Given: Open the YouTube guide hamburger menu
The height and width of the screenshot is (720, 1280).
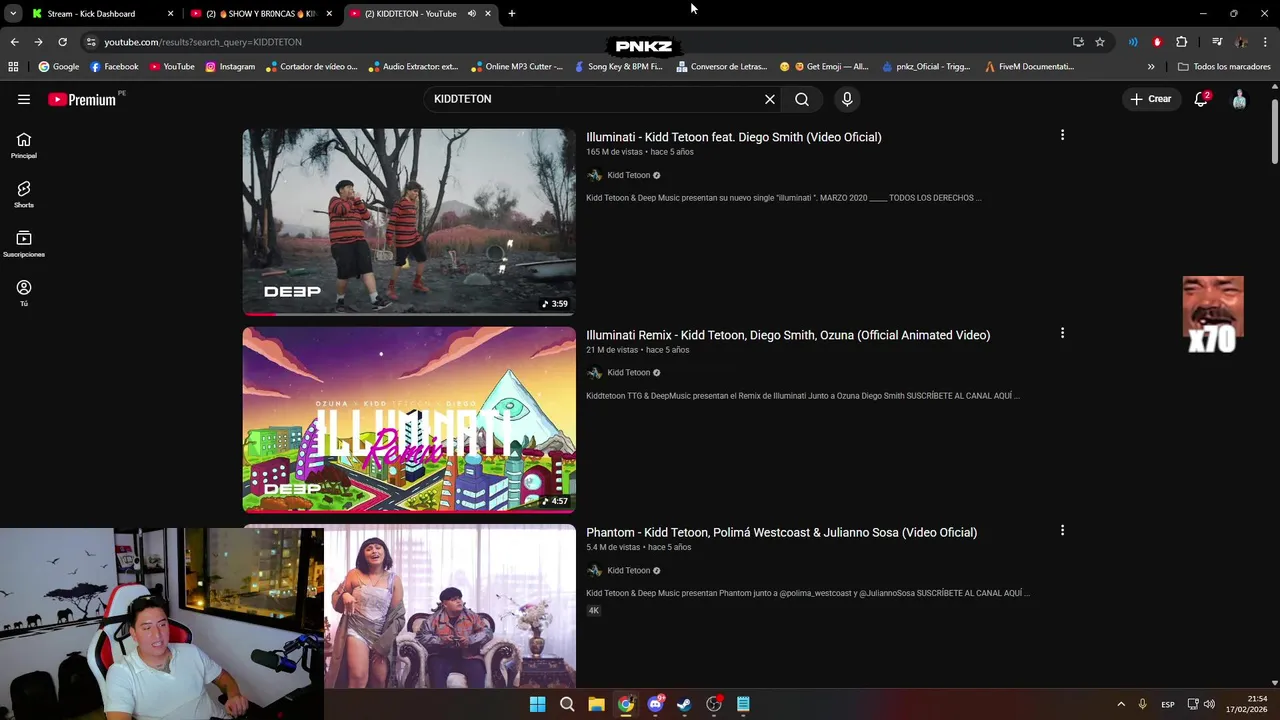Looking at the screenshot, I should point(24,99).
